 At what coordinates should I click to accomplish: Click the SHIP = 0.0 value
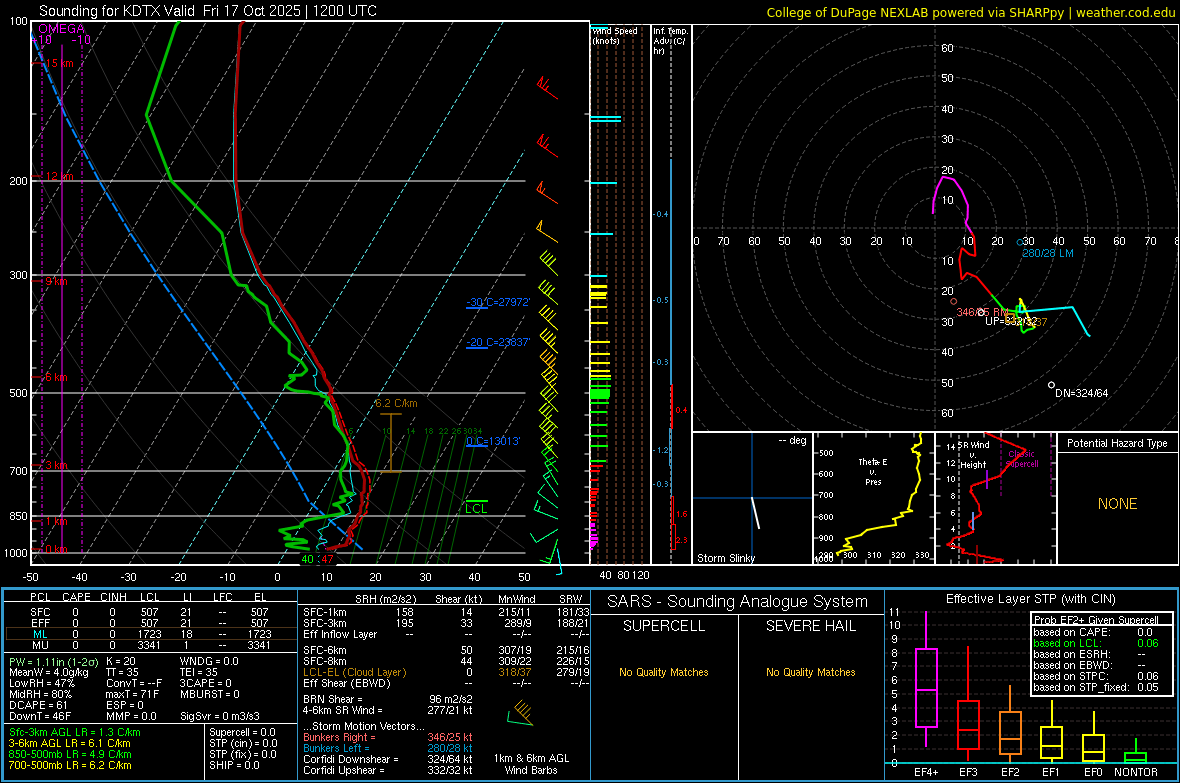(x=234, y=765)
